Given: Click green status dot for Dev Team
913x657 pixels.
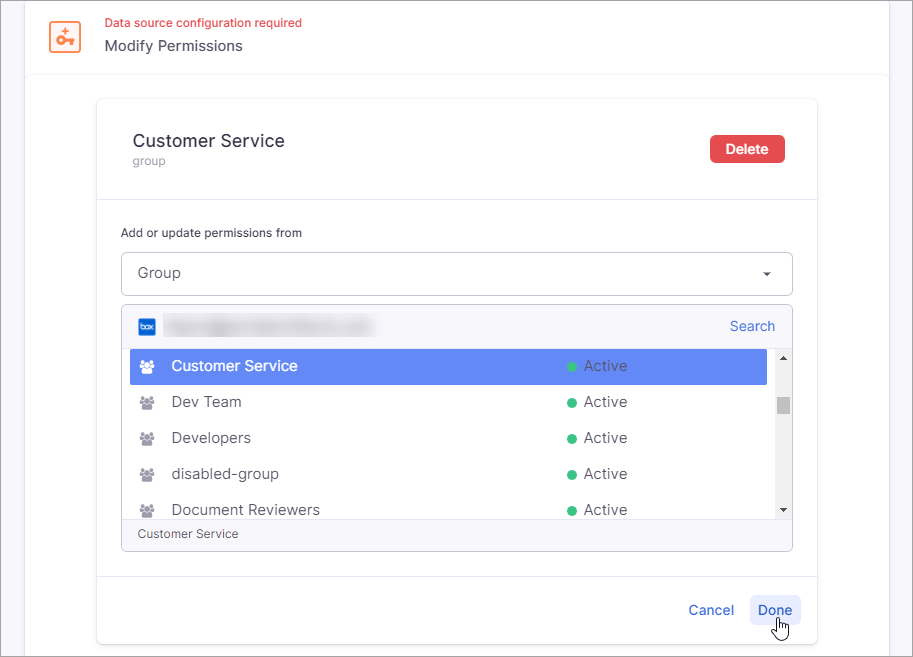Looking at the screenshot, I should click(x=572, y=403).
